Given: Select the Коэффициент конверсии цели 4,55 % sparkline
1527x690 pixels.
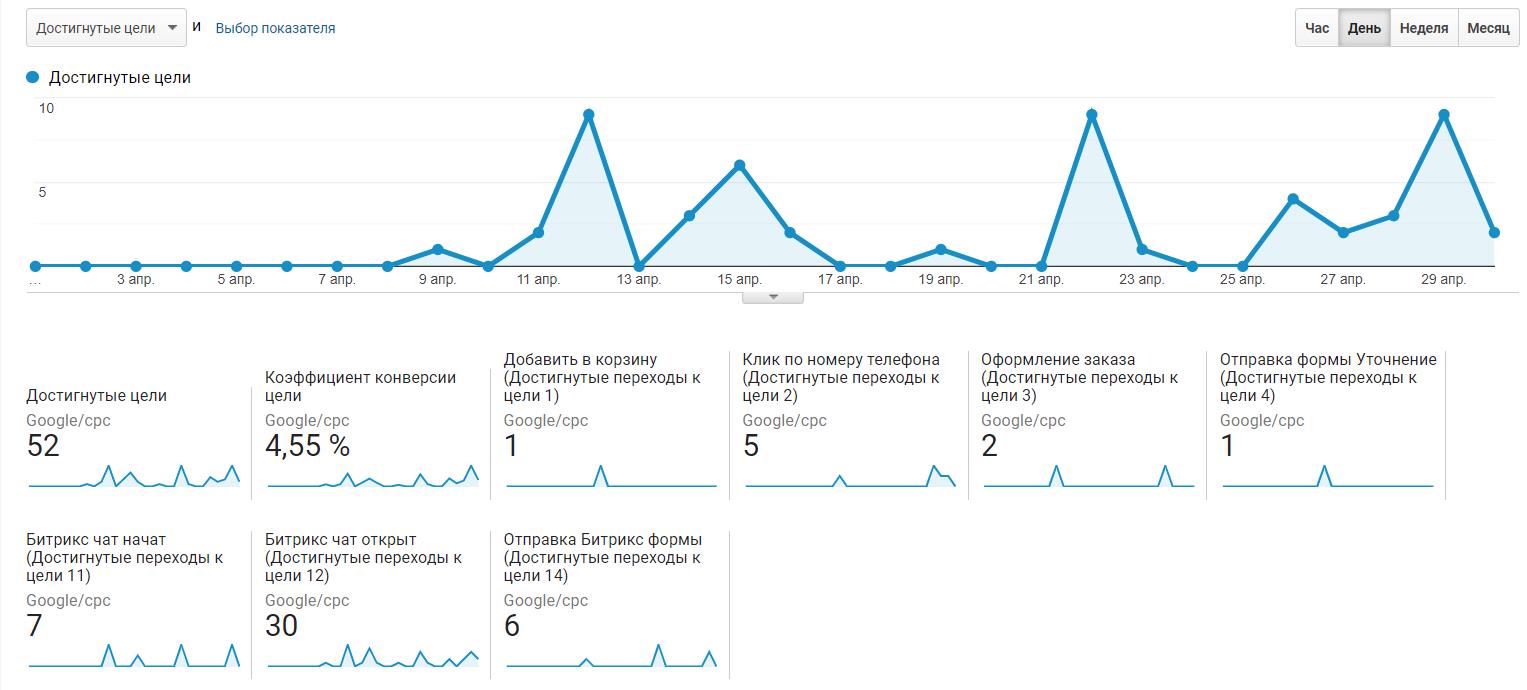Looking at the screenshot, I should pyautogui.click(x=373, y=475).
